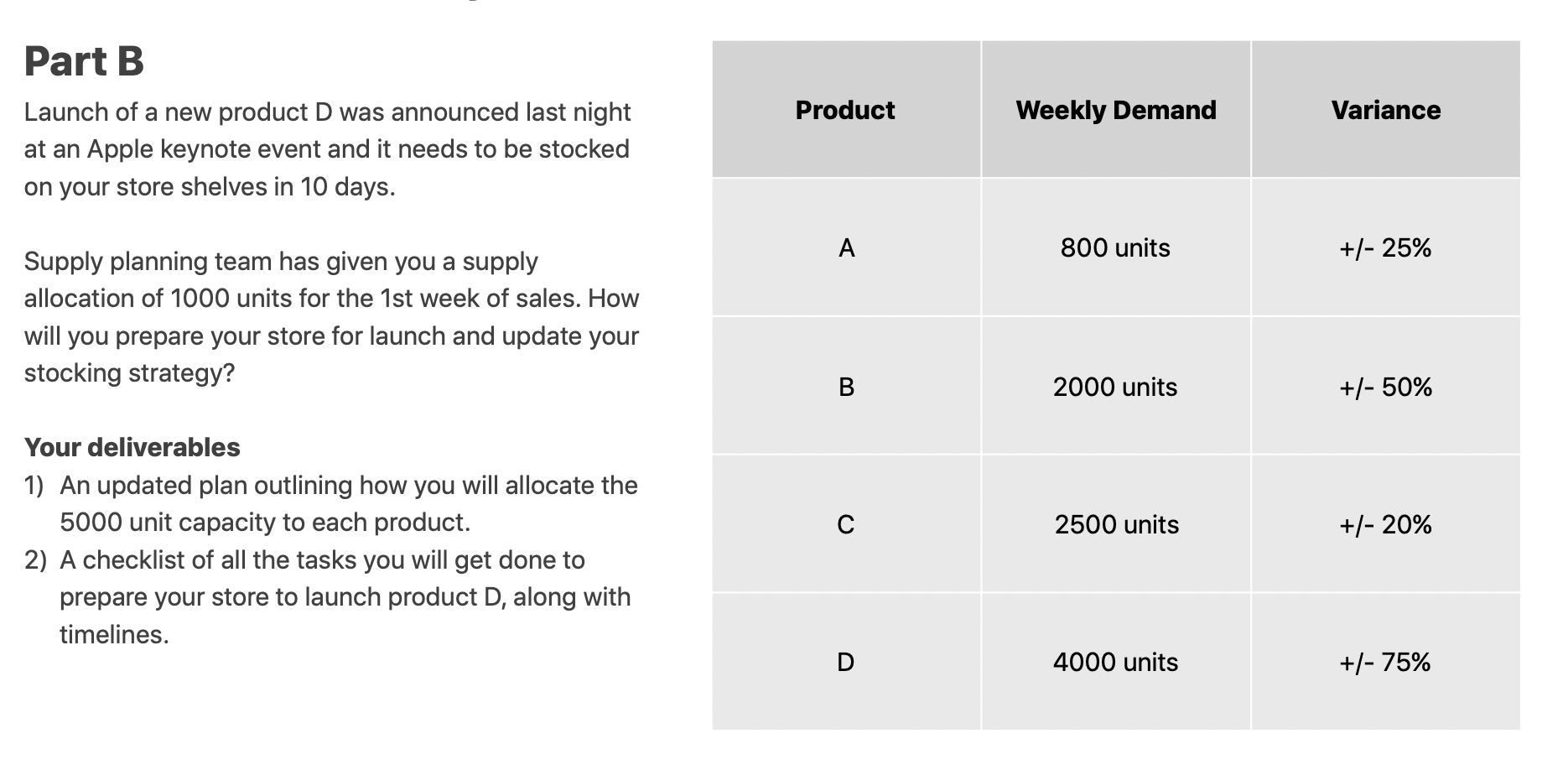The image size is (1568, 770).
Task: Select the 4000 units cell
Action: click(x=1116, y=662)
